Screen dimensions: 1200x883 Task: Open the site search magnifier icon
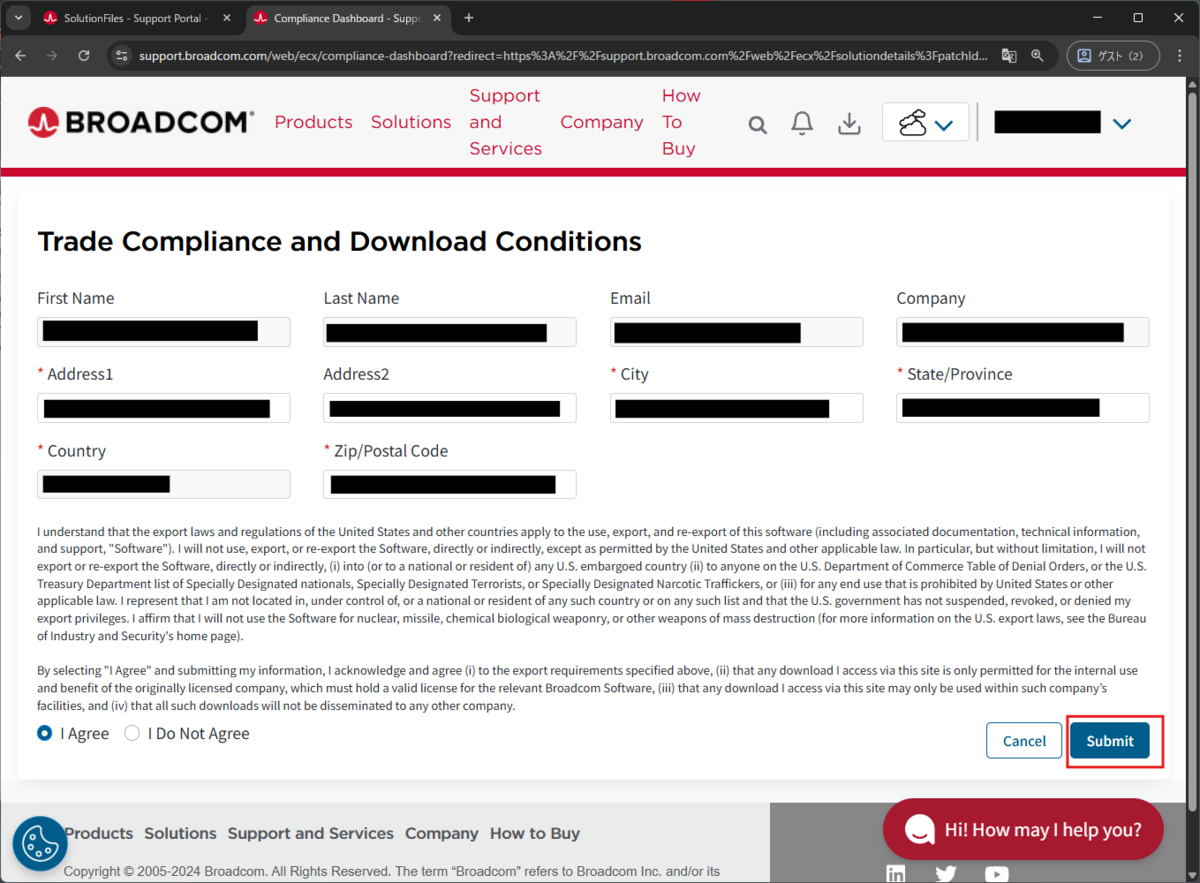pos(758,124)
